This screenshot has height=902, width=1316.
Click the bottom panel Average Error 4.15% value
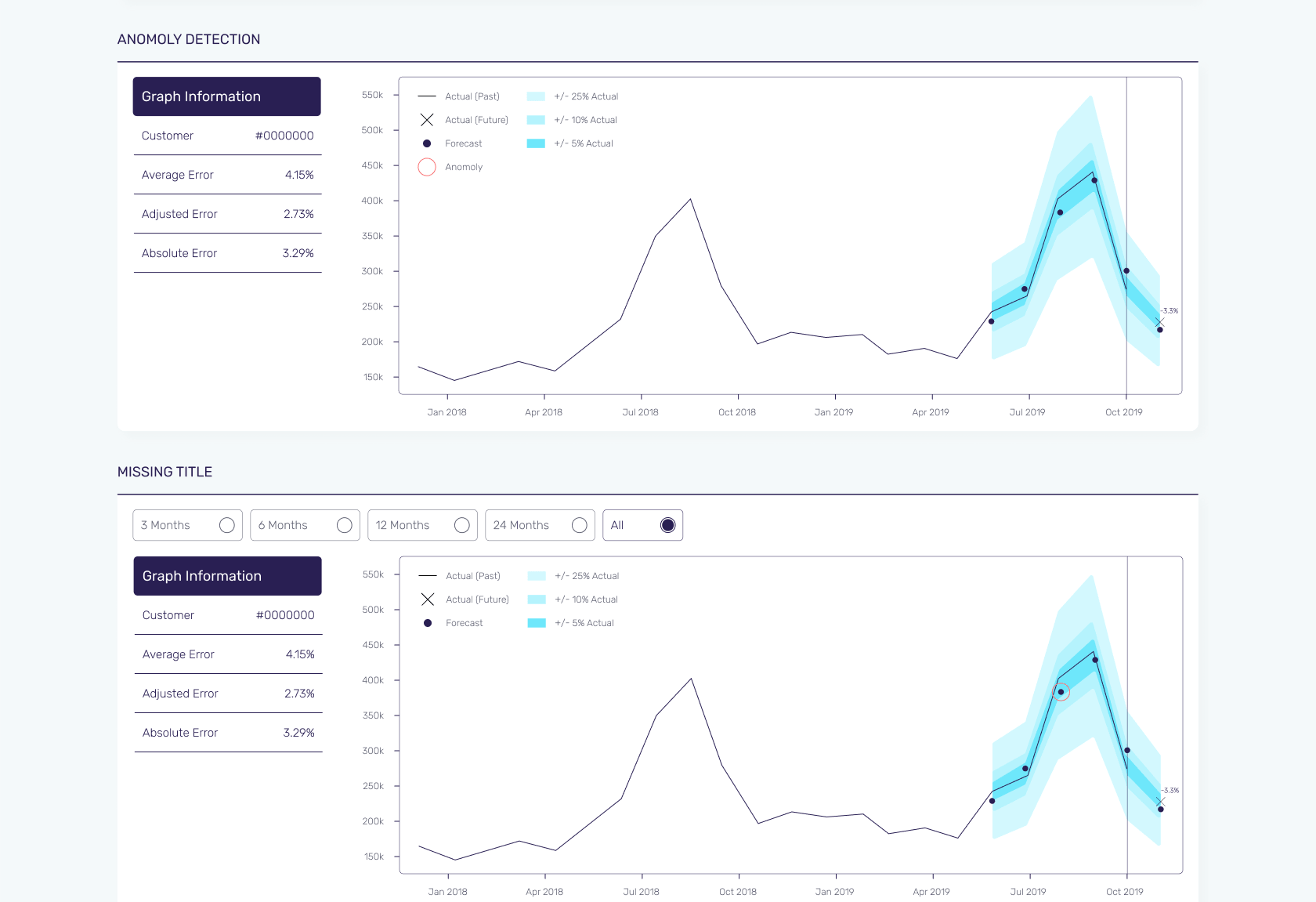(x=300, y=654)
